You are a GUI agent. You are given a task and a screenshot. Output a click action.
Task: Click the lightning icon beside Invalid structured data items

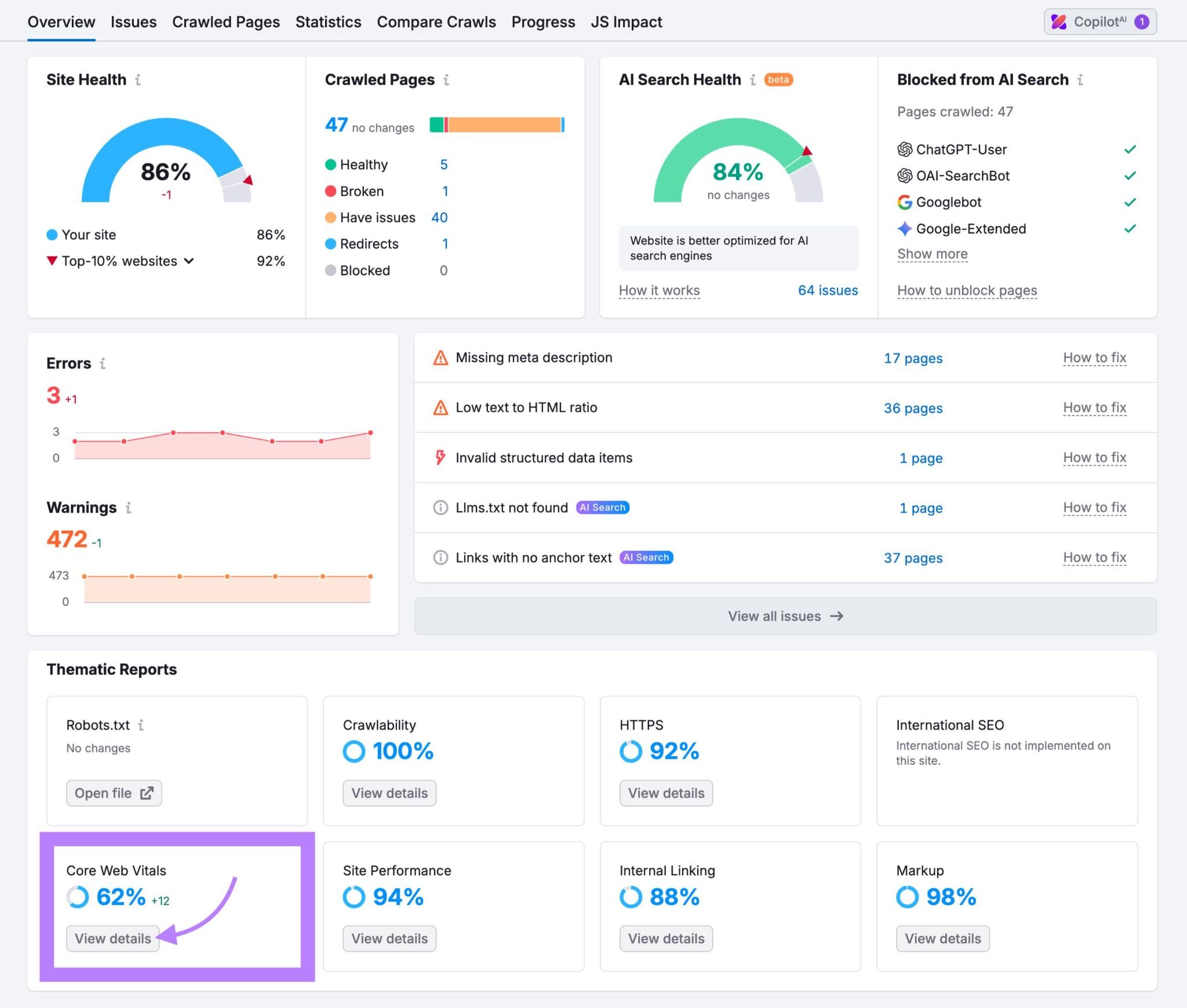pyautogui.click(x=440, y=458)
